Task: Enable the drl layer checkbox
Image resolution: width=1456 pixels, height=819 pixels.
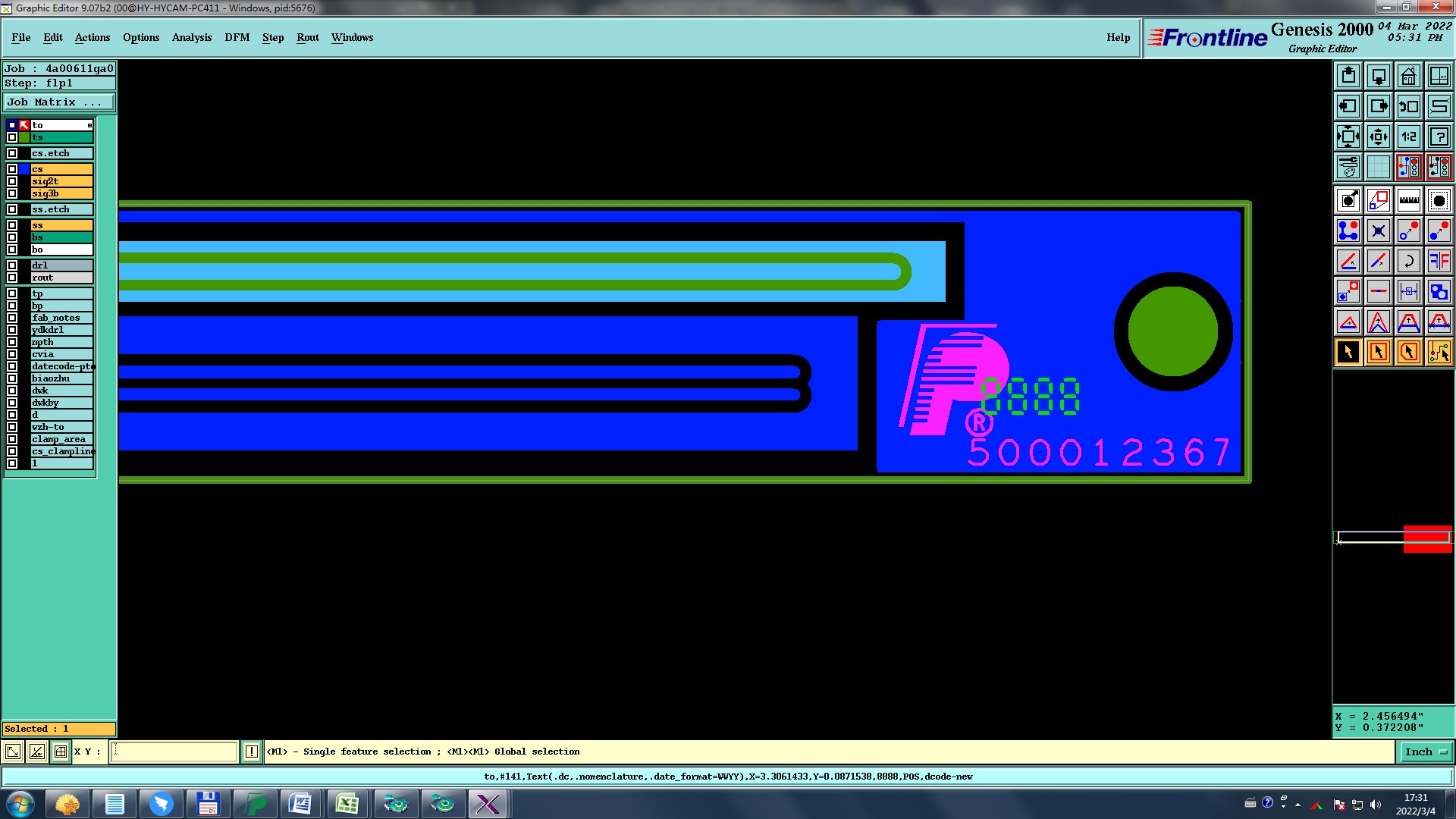Action: (x=12, y=265)
